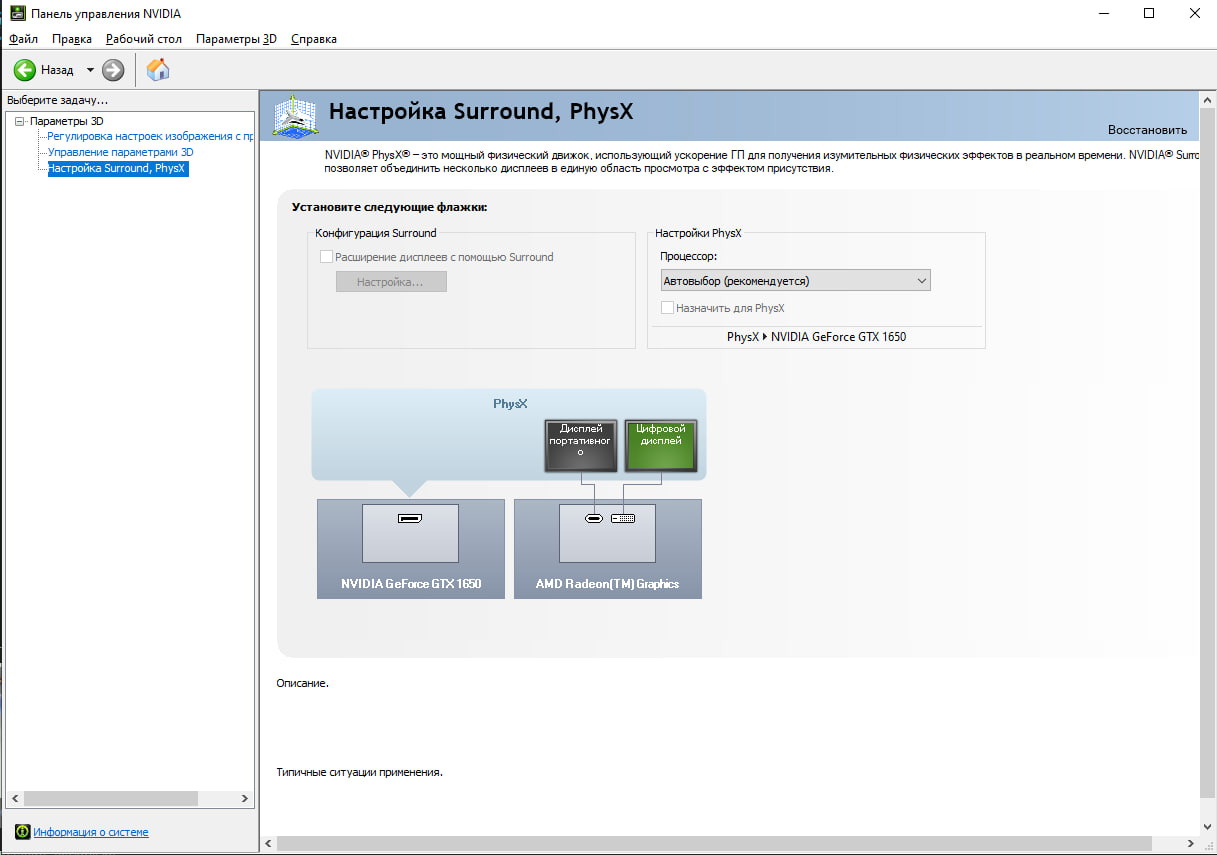Click left arrow of sidebar horizontal scrollbar
This screenshot has height=855, width=1217.
14,799
